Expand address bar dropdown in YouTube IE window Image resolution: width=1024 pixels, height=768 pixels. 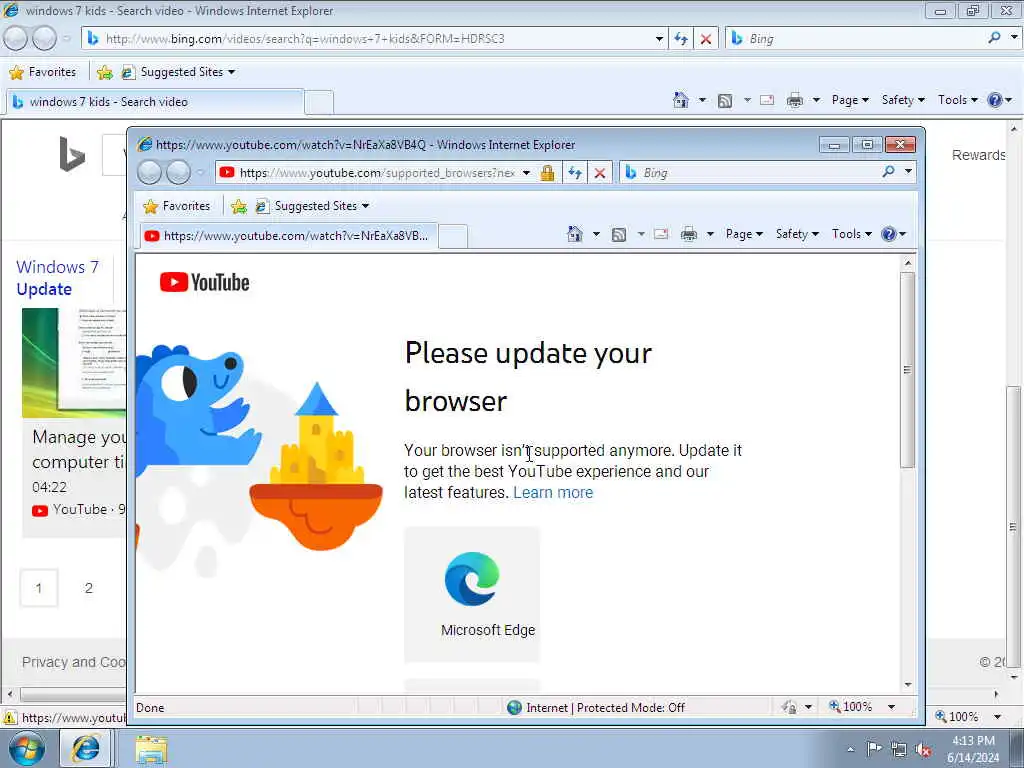pyautogui.click(x=526, y=172)
